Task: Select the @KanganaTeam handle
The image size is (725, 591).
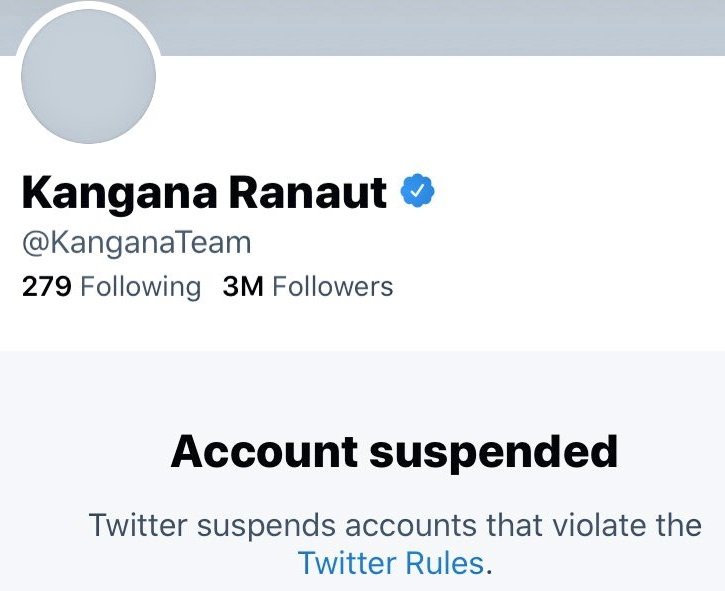Action: [136, 242]
